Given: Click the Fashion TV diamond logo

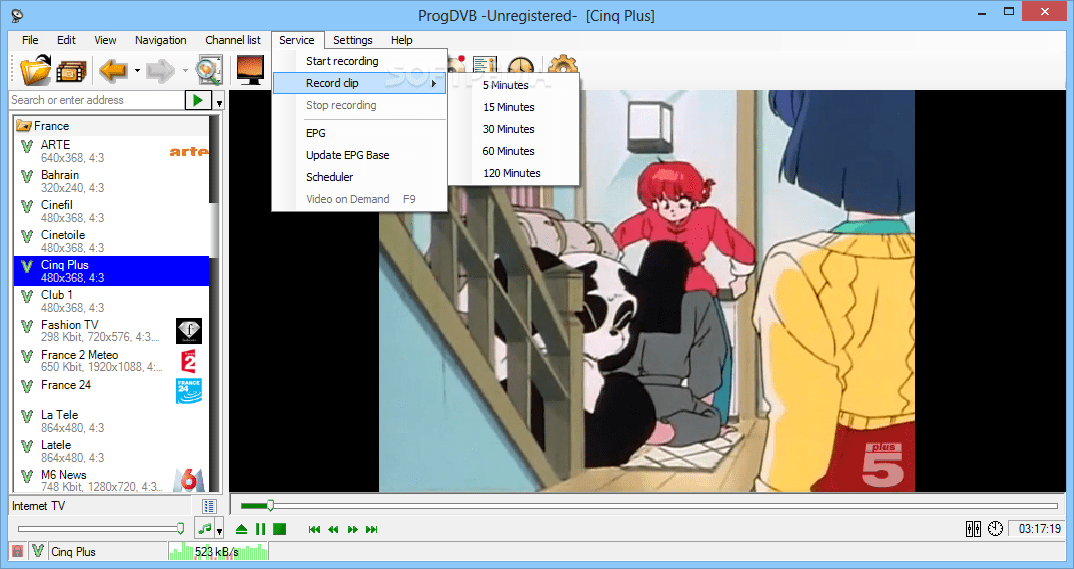Looking at the screenshot, I should 188,331.
